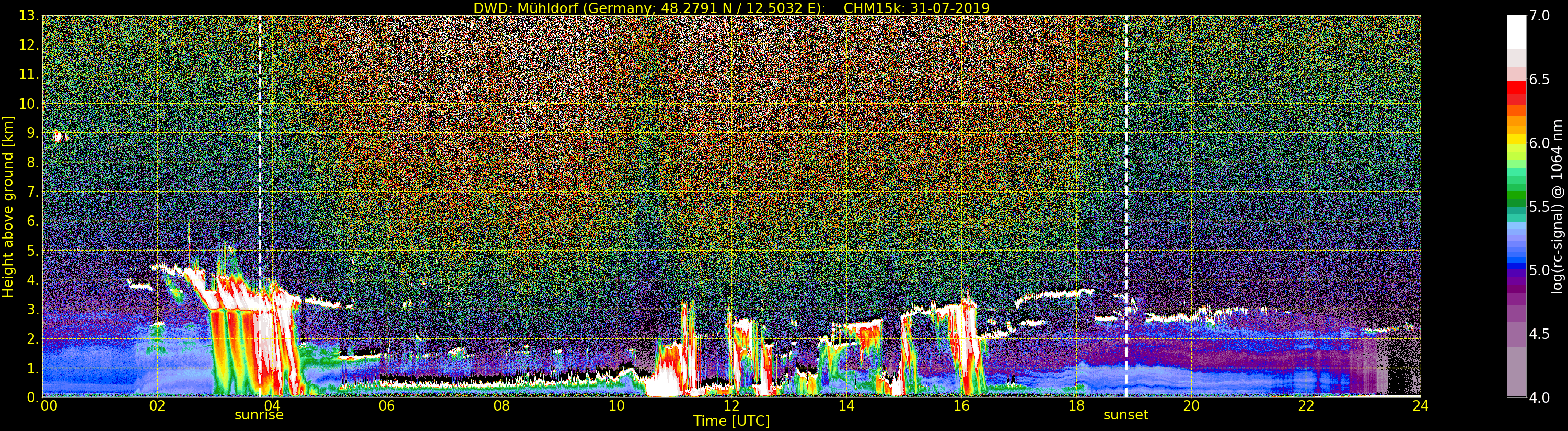The width and height of the screenshot is (1568, 431).
Task: Click the '6.5' colorbar tick label
Action: click(1539, 80)
